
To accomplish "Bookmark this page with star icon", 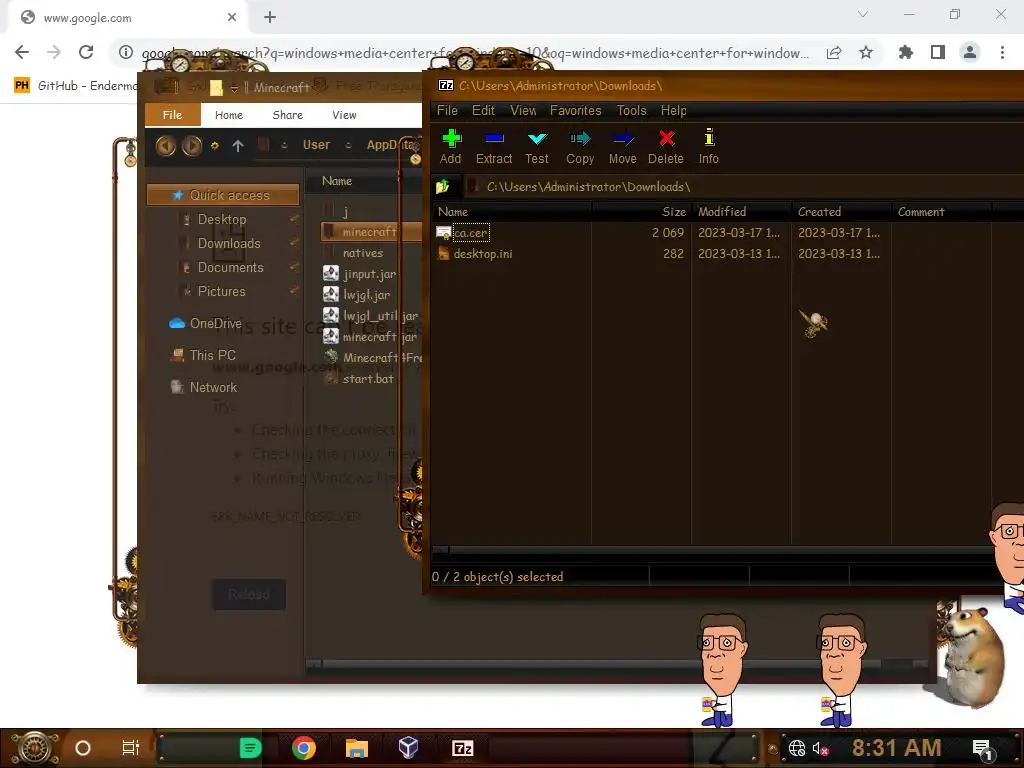I will point(866,52).
